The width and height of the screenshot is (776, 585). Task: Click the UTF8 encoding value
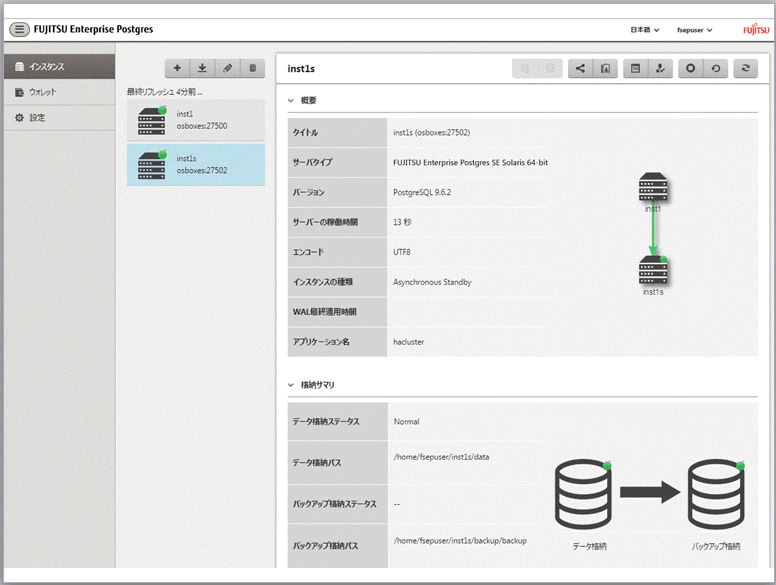pyautogui.click(x=402, y=252)
